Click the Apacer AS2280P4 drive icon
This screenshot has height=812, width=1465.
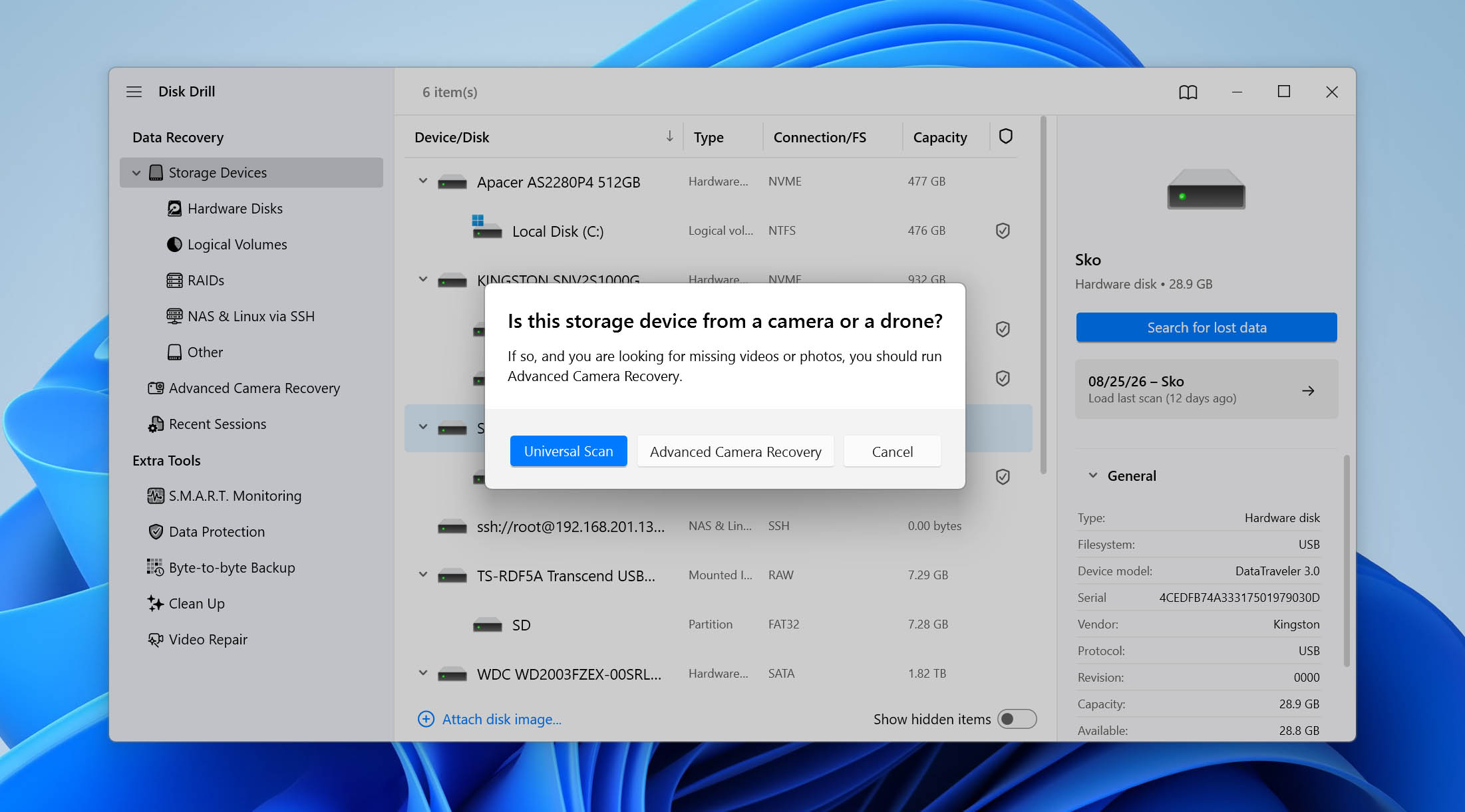[452, 182]
